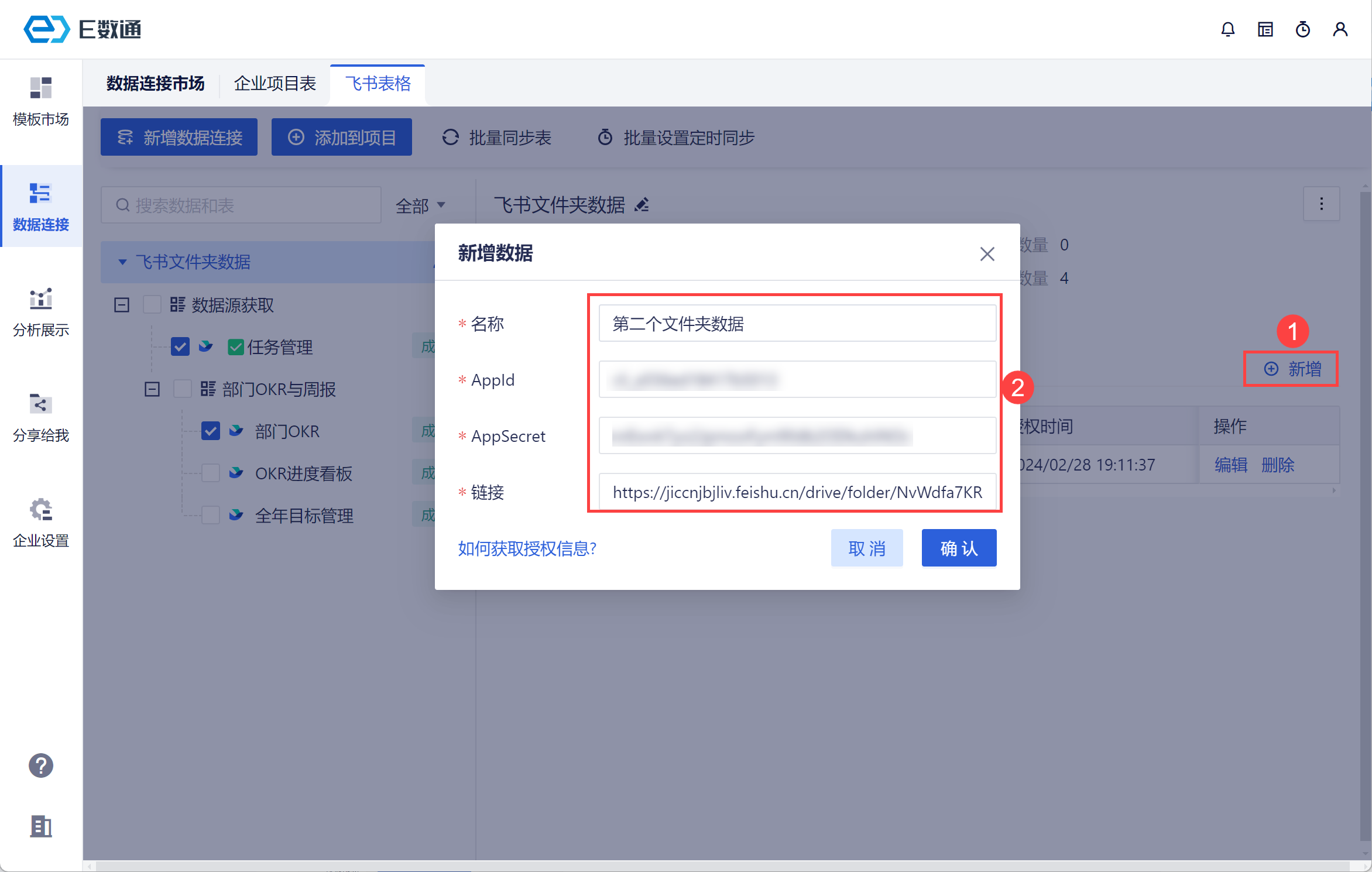Viewport: 1372px width, 872px height.
Task: Collapse the 部门OKR与周报 tree node
Action: pos(152,389)
